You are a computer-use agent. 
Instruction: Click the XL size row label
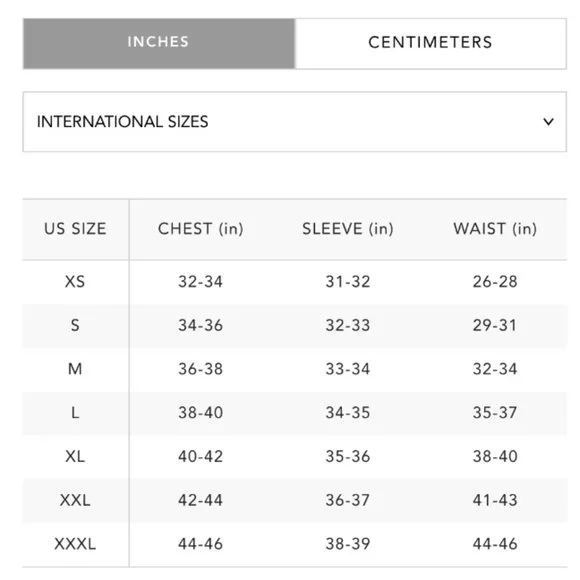[75, 456]
